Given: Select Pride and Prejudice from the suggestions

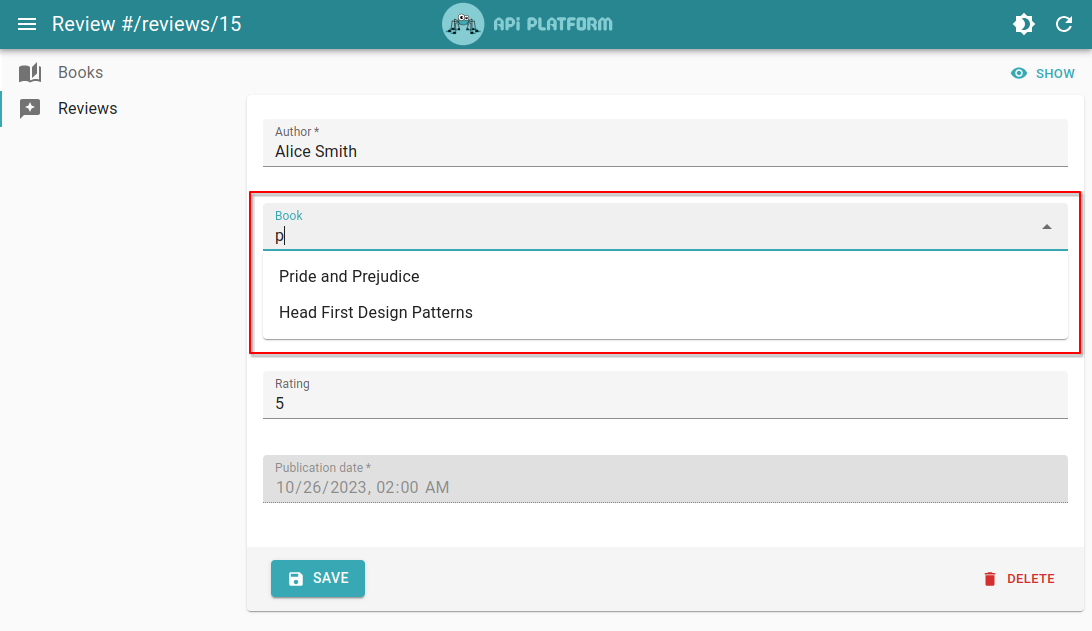Looking at the screenshot, I should tap(349, 276).
